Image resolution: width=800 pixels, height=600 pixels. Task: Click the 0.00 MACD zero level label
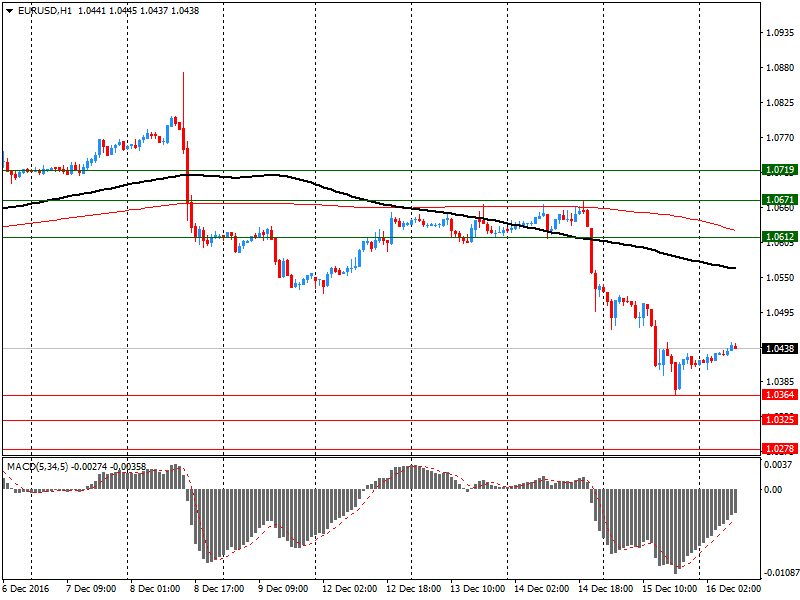coord(773,490)
